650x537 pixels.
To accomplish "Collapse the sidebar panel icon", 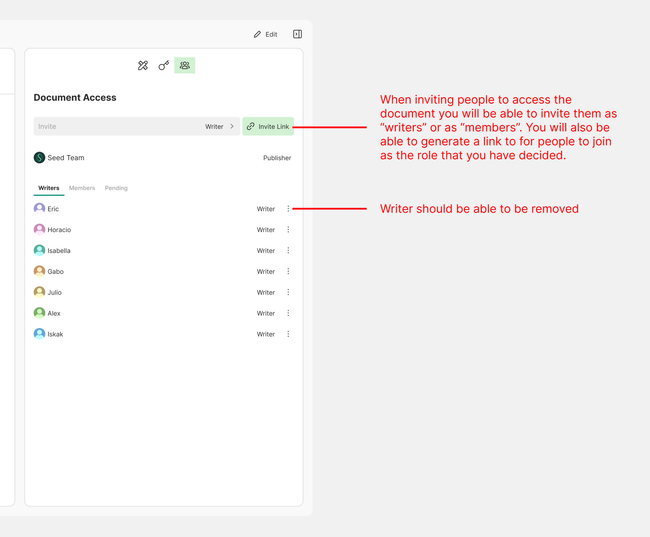I will point(297,34).
